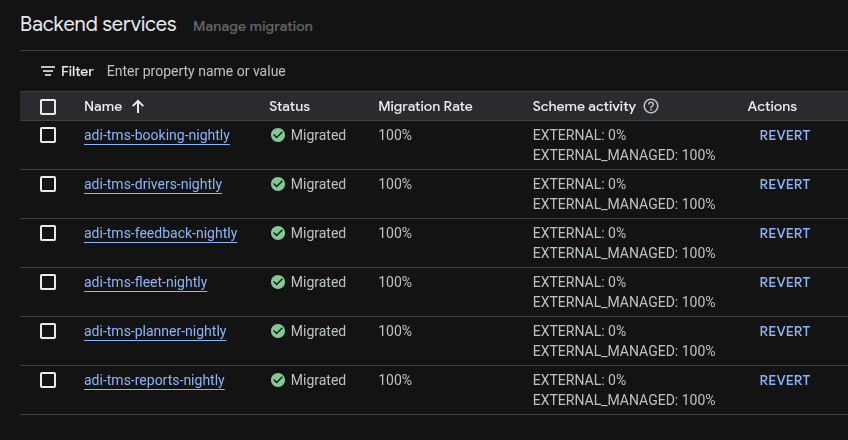Image resolution: width=848 pixels, height=440 pixels.
Task: Click Migrated checkmark for adi-tms-fleet-nightly
Action: click(278, 282)
